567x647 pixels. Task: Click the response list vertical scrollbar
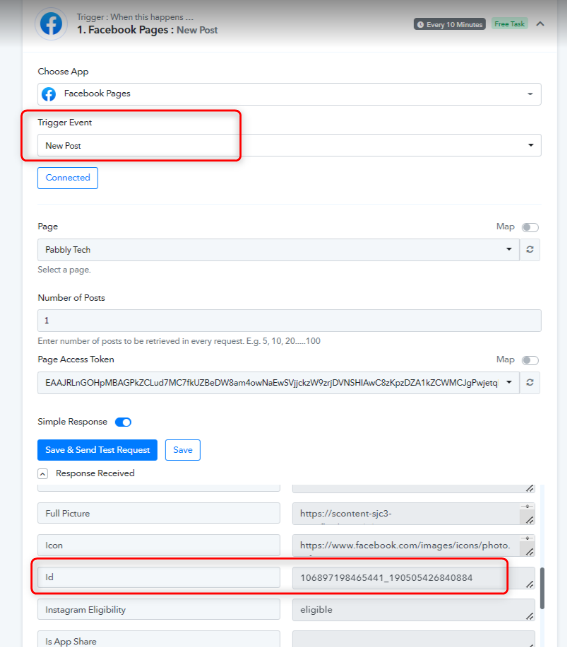(542, 588)
